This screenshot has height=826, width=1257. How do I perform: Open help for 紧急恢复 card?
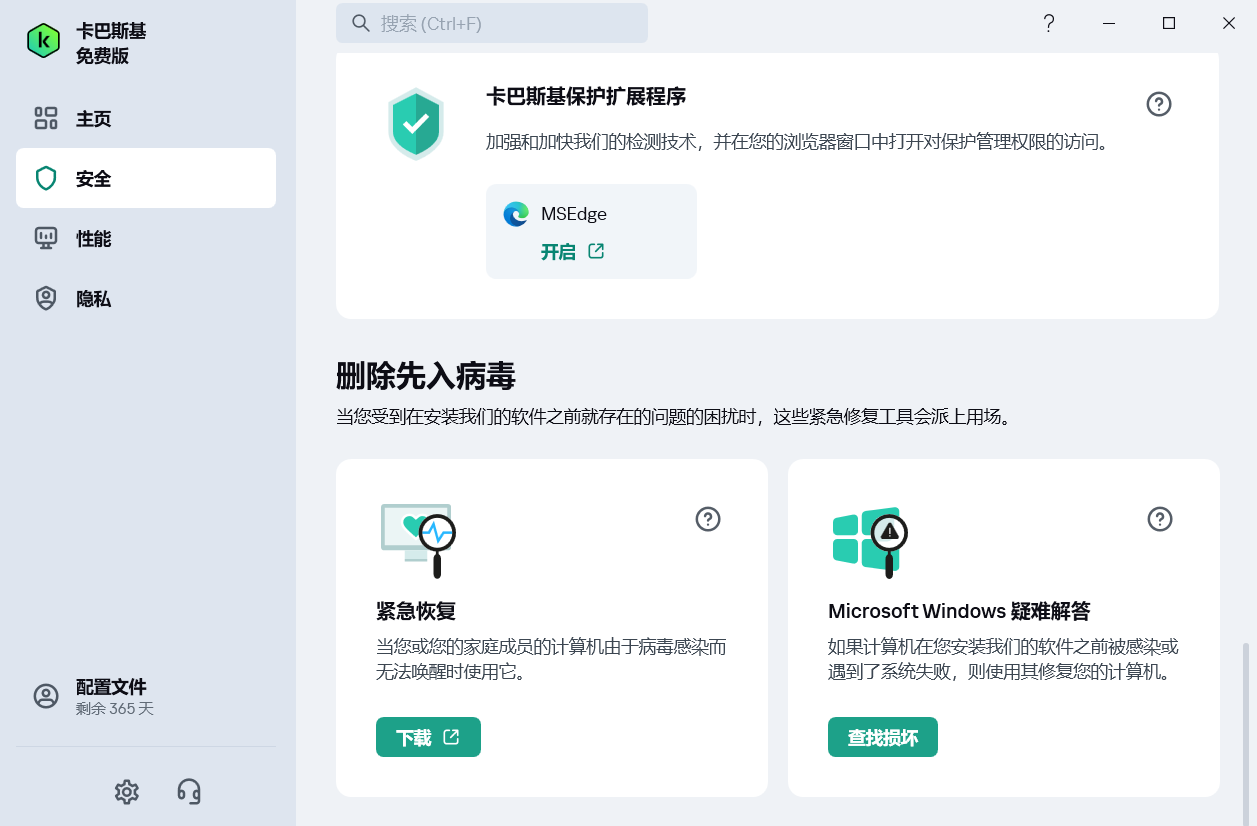point(708,519)
